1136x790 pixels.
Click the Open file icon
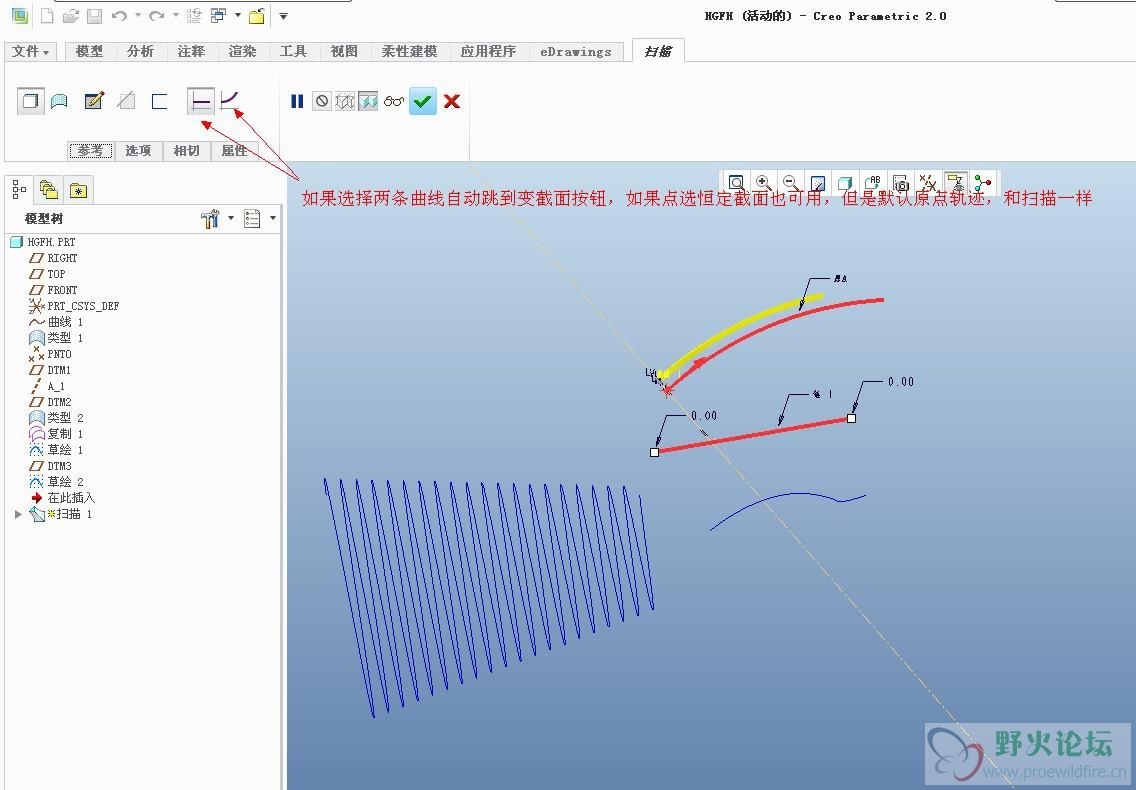[70, 16]
